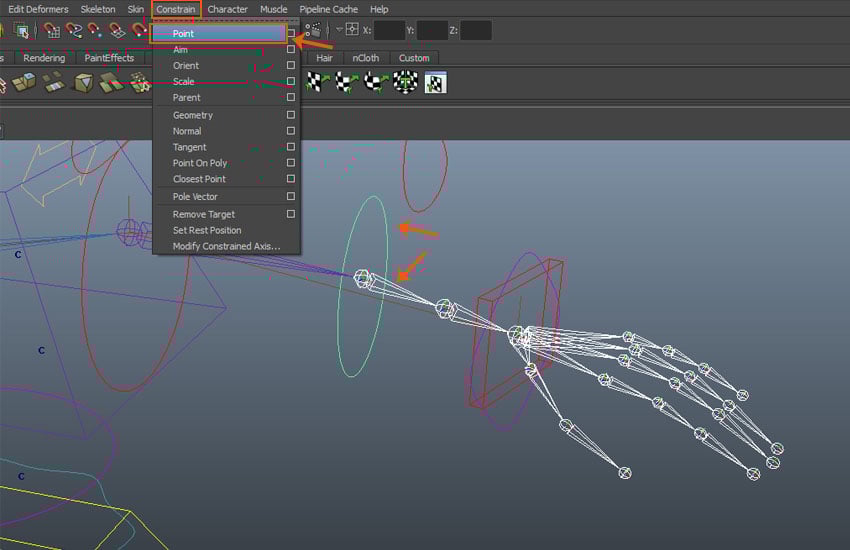
Task: Open option box for Orient constraint
Action: click(x=291, y=65)
